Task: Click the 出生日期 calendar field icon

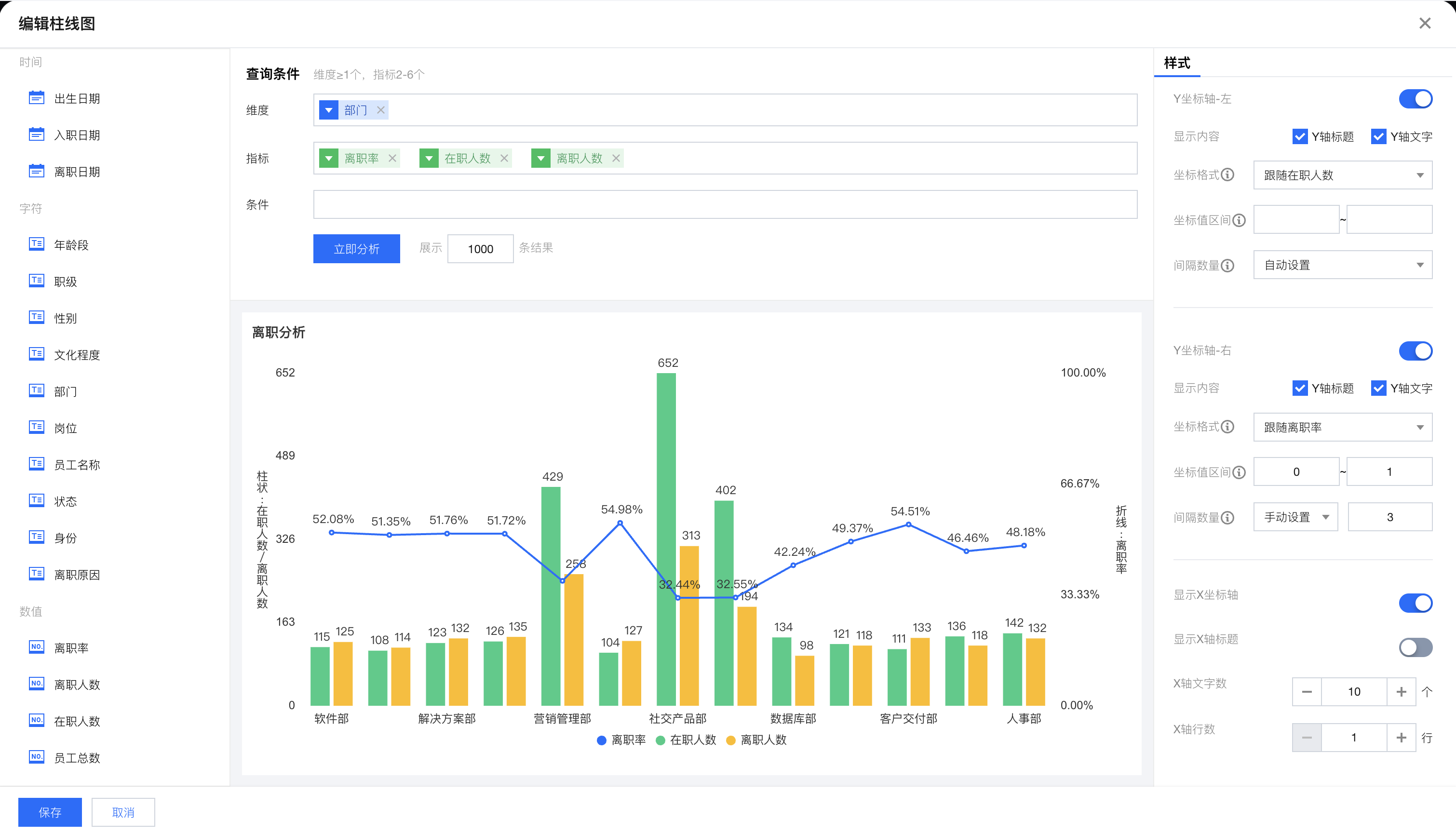Action: pyautogui.click(x=36, y=98)
